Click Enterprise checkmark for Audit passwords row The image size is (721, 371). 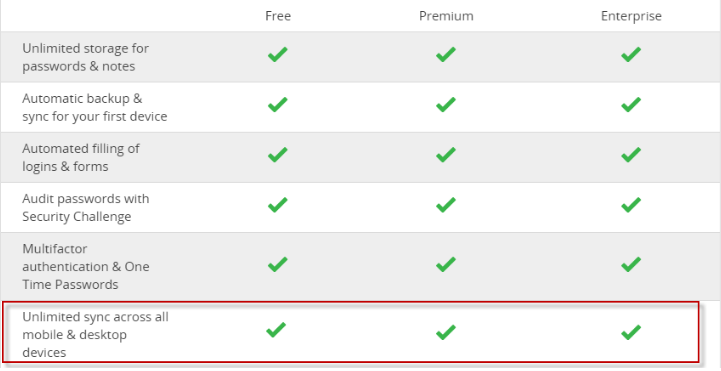pyautogui.click(x=631, y=205)
